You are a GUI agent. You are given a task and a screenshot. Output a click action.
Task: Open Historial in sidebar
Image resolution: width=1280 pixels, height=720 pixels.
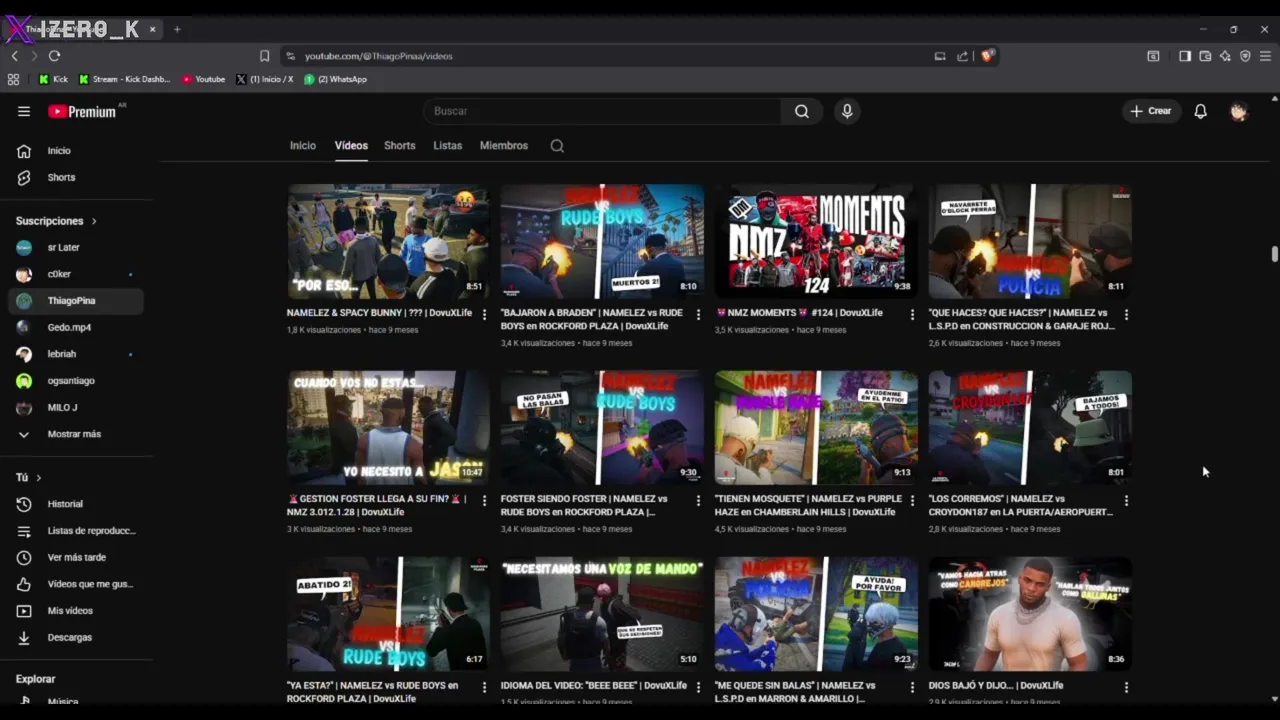point(76,504)
